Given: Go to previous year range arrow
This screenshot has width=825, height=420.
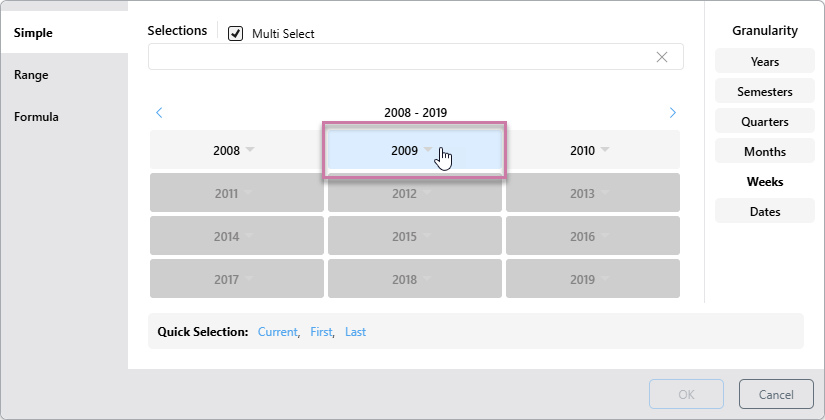Looking at the screenshot, I should pos(159,113).
